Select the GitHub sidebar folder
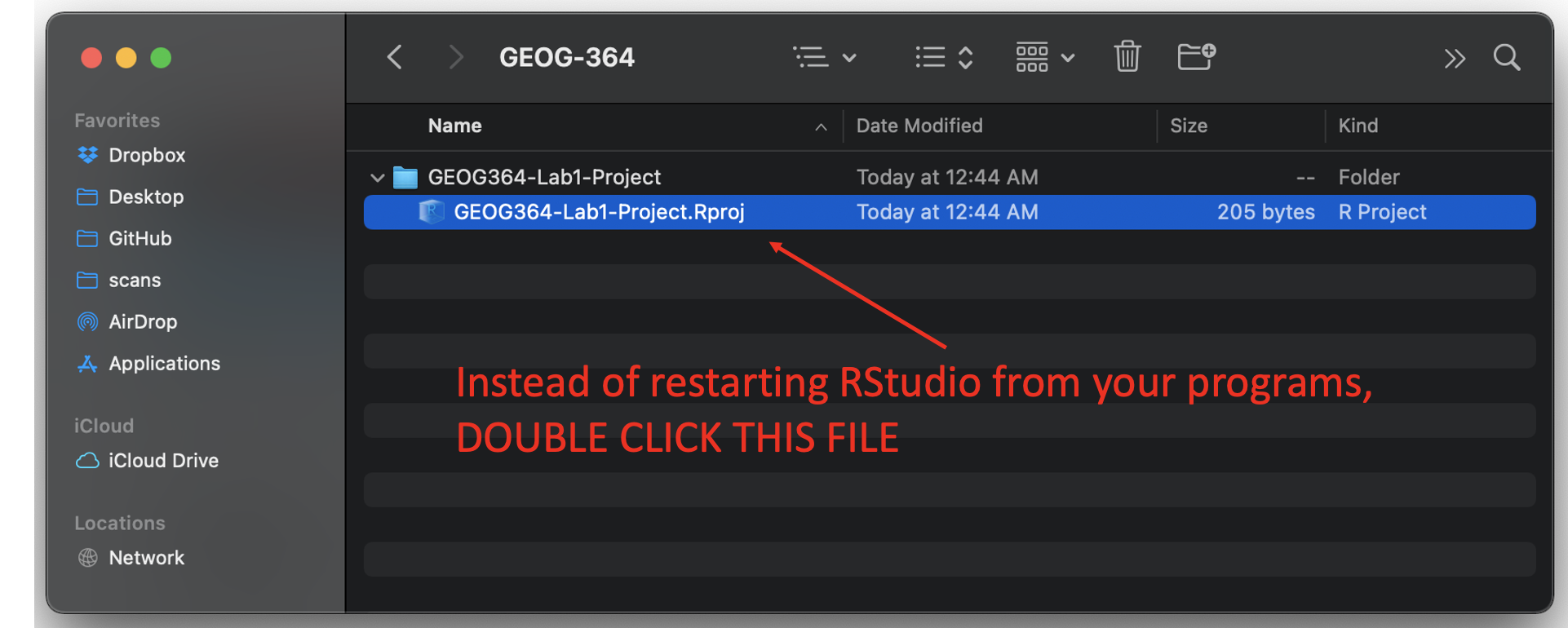This screenshot has width=1568, height=628. tap(140, 238)
